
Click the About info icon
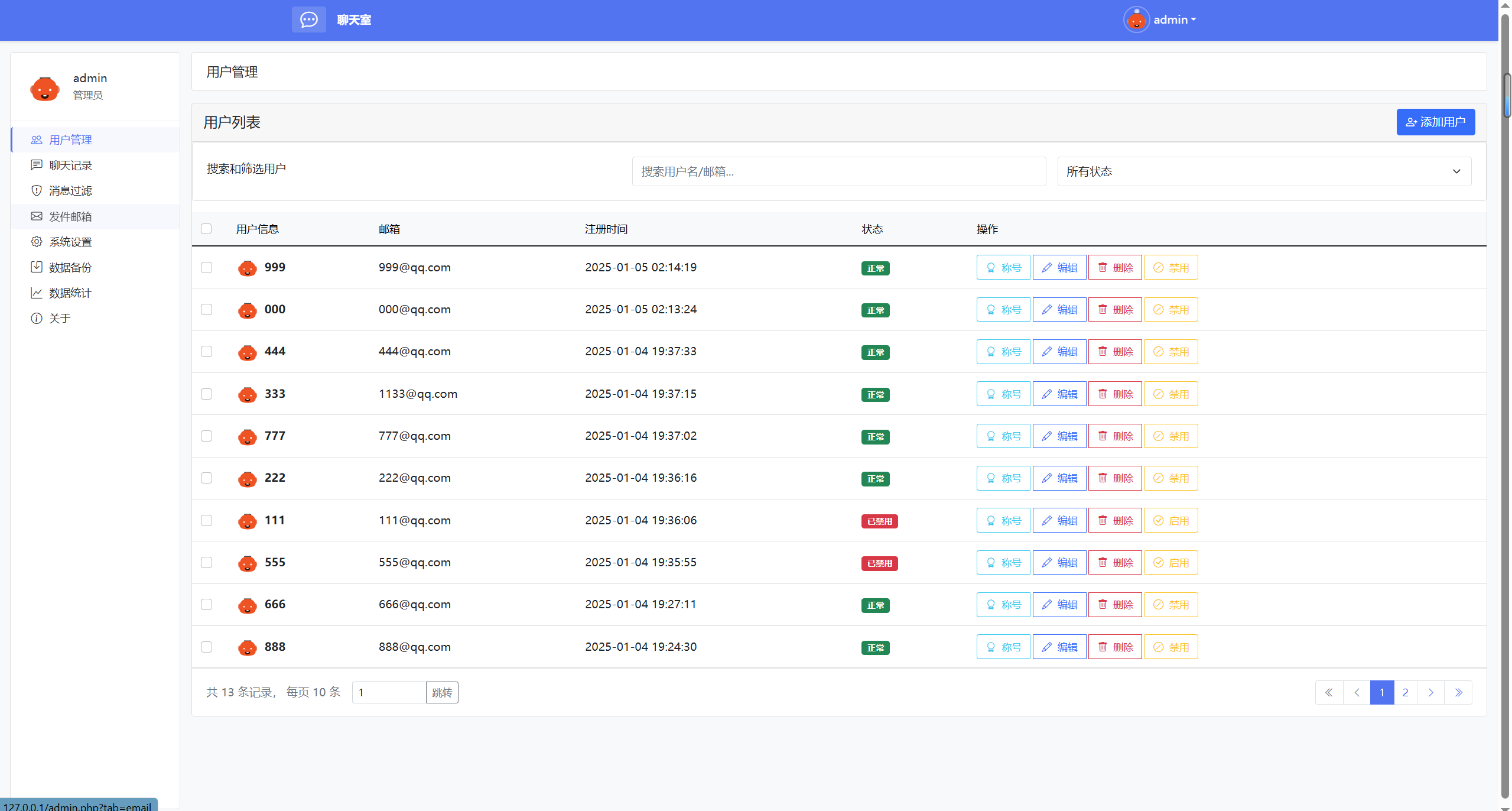37,318
